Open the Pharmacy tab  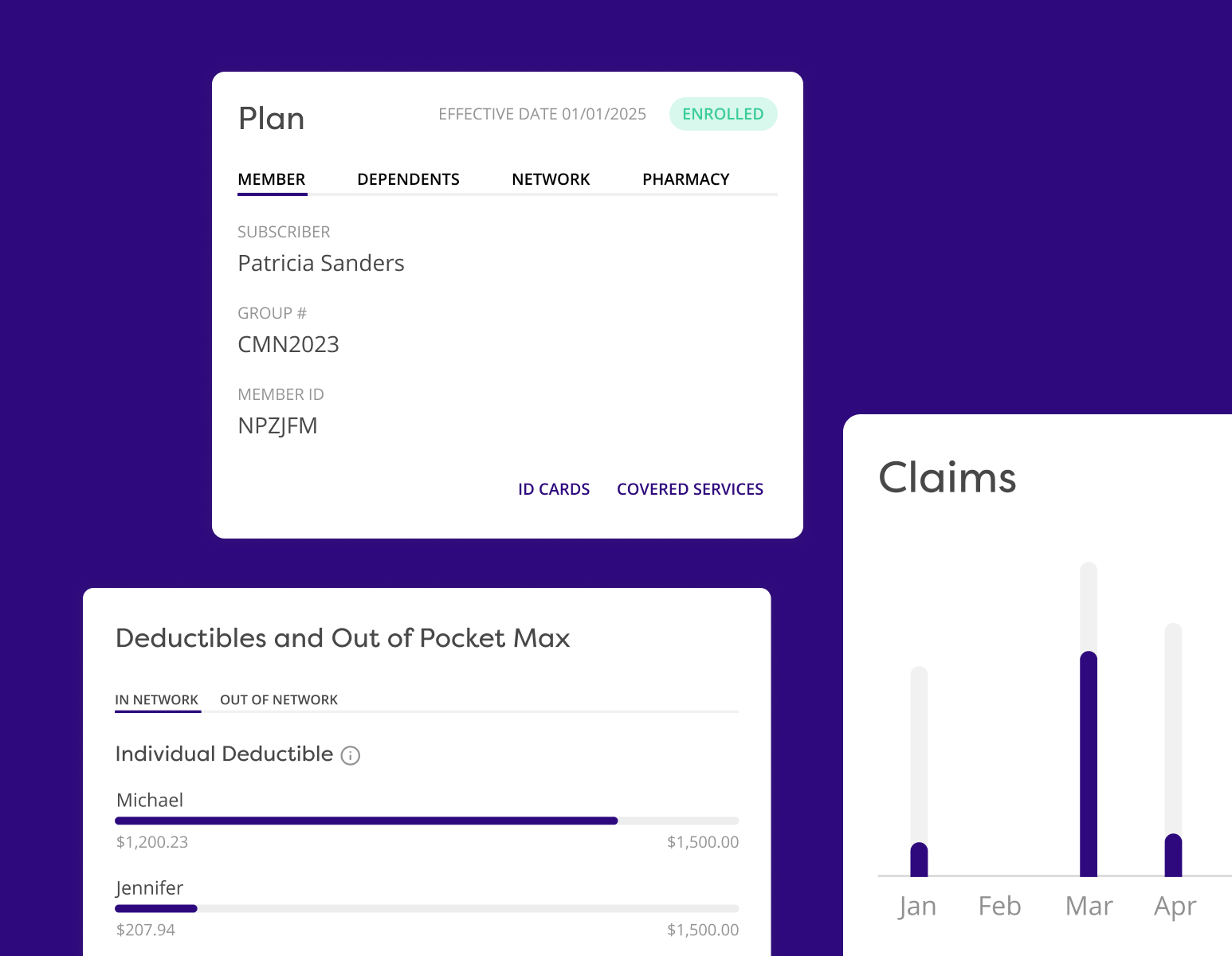pos(685,179)
